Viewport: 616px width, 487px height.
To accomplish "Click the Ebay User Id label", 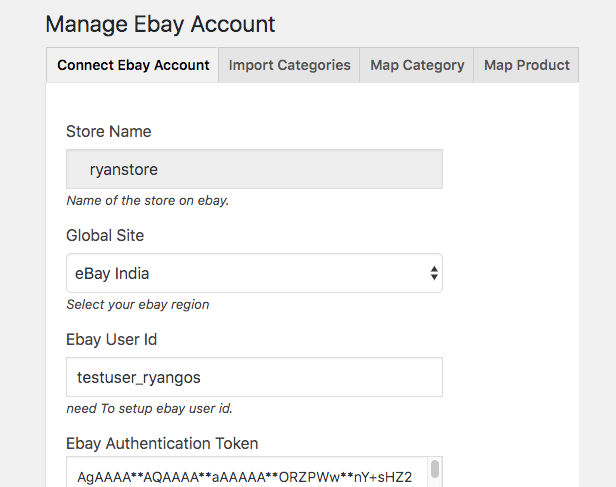I will [112, 340].
